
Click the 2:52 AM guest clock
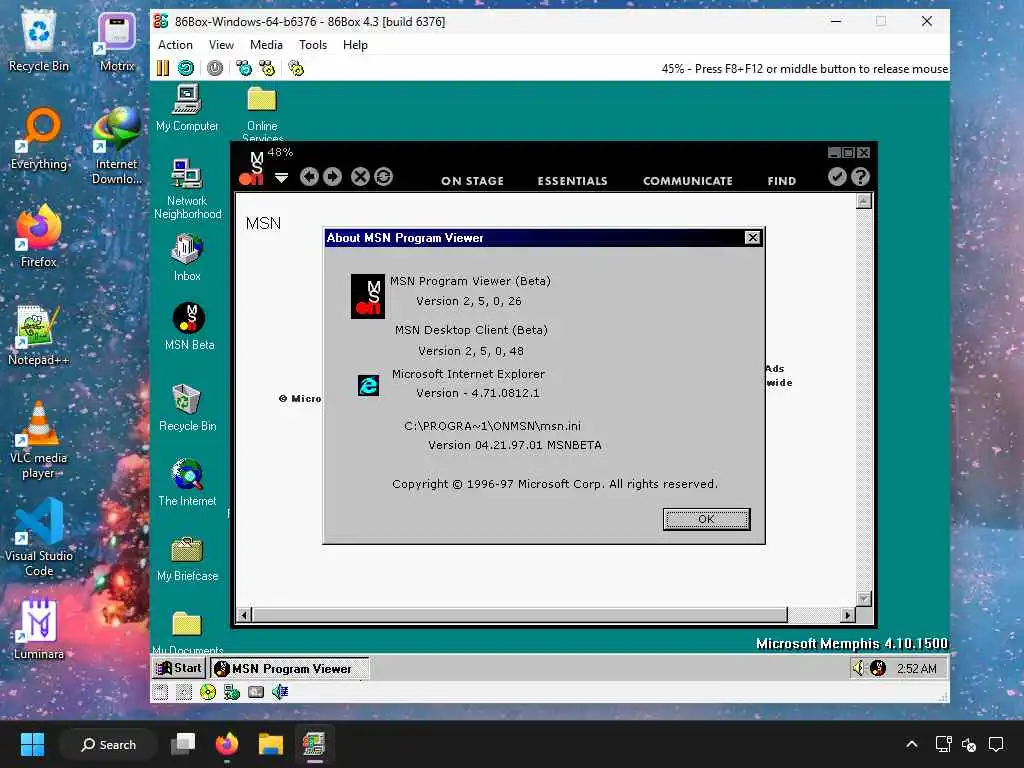point(917,669)
